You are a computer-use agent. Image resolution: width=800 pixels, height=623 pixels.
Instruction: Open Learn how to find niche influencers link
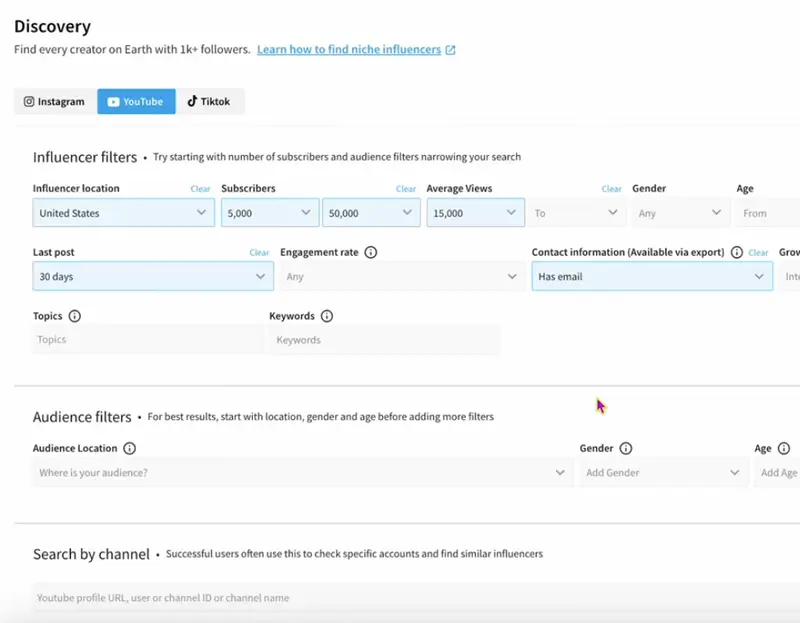(x=349, y=50)
